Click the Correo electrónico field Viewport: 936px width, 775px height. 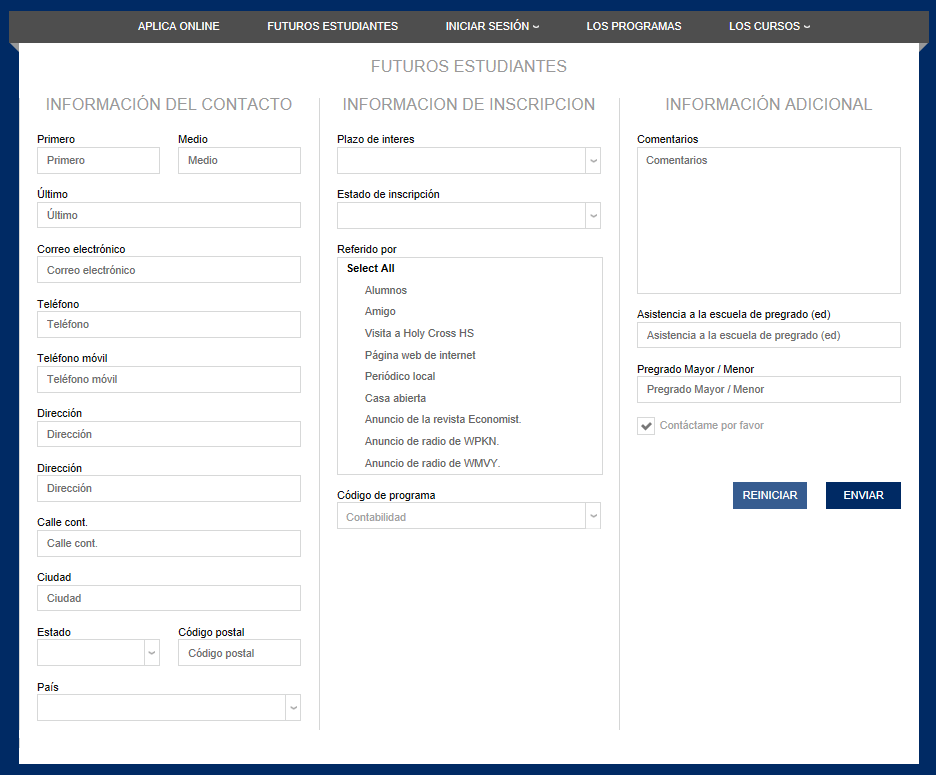coord(168,269)
